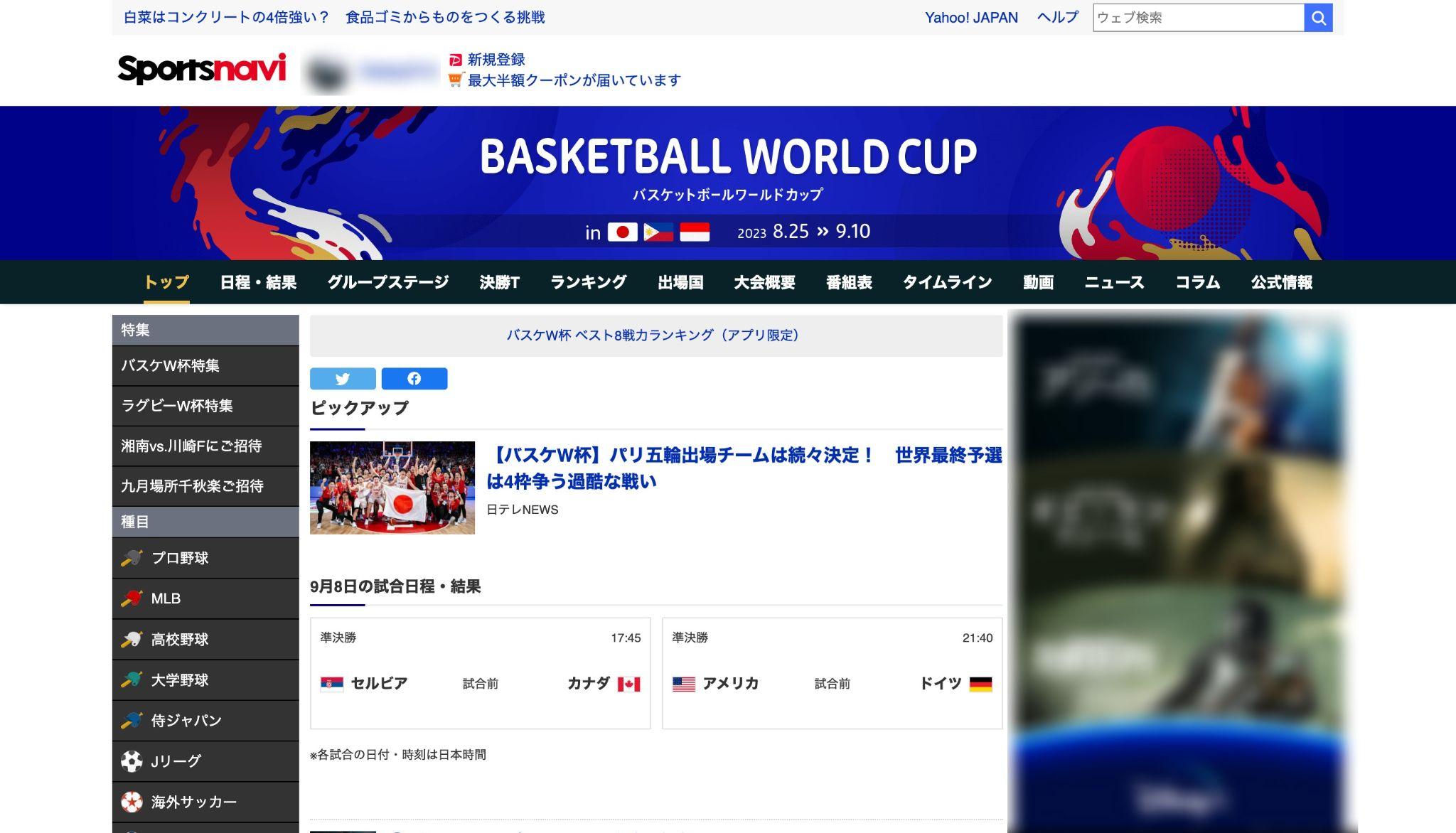Click the ウェブ検索 search input field

click(1199, 18)
